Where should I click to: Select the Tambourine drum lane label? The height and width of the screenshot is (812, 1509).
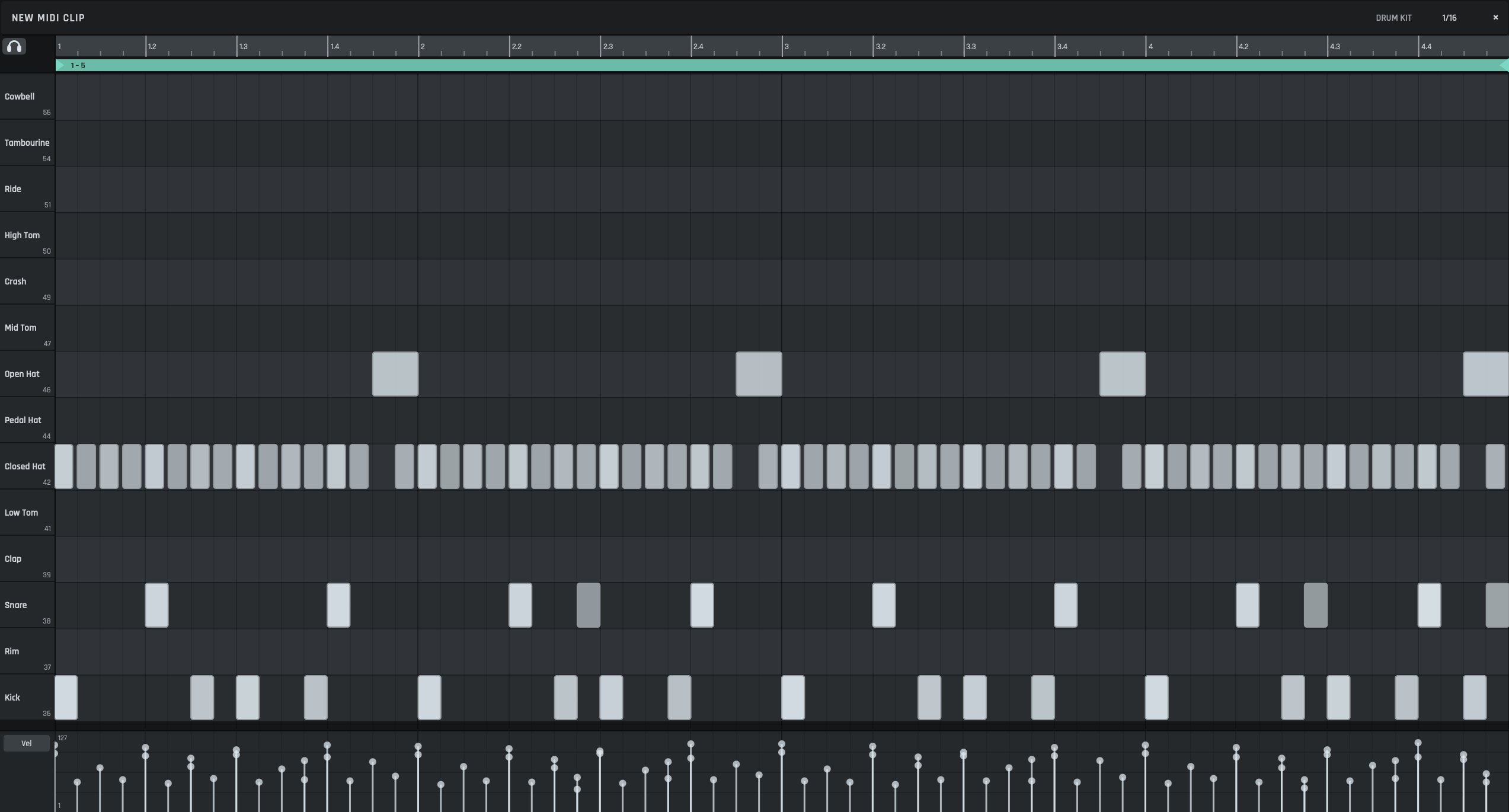27,143
